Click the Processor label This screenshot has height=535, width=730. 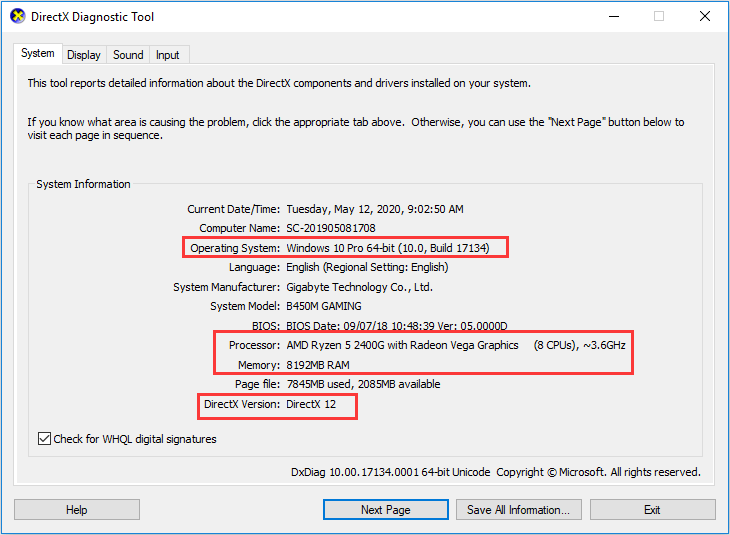pyautogui.click(x=254, y=345)
